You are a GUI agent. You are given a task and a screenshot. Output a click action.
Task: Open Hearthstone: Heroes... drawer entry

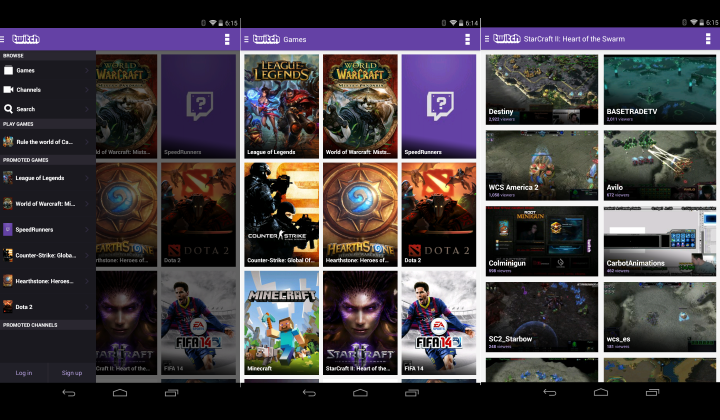48,280
